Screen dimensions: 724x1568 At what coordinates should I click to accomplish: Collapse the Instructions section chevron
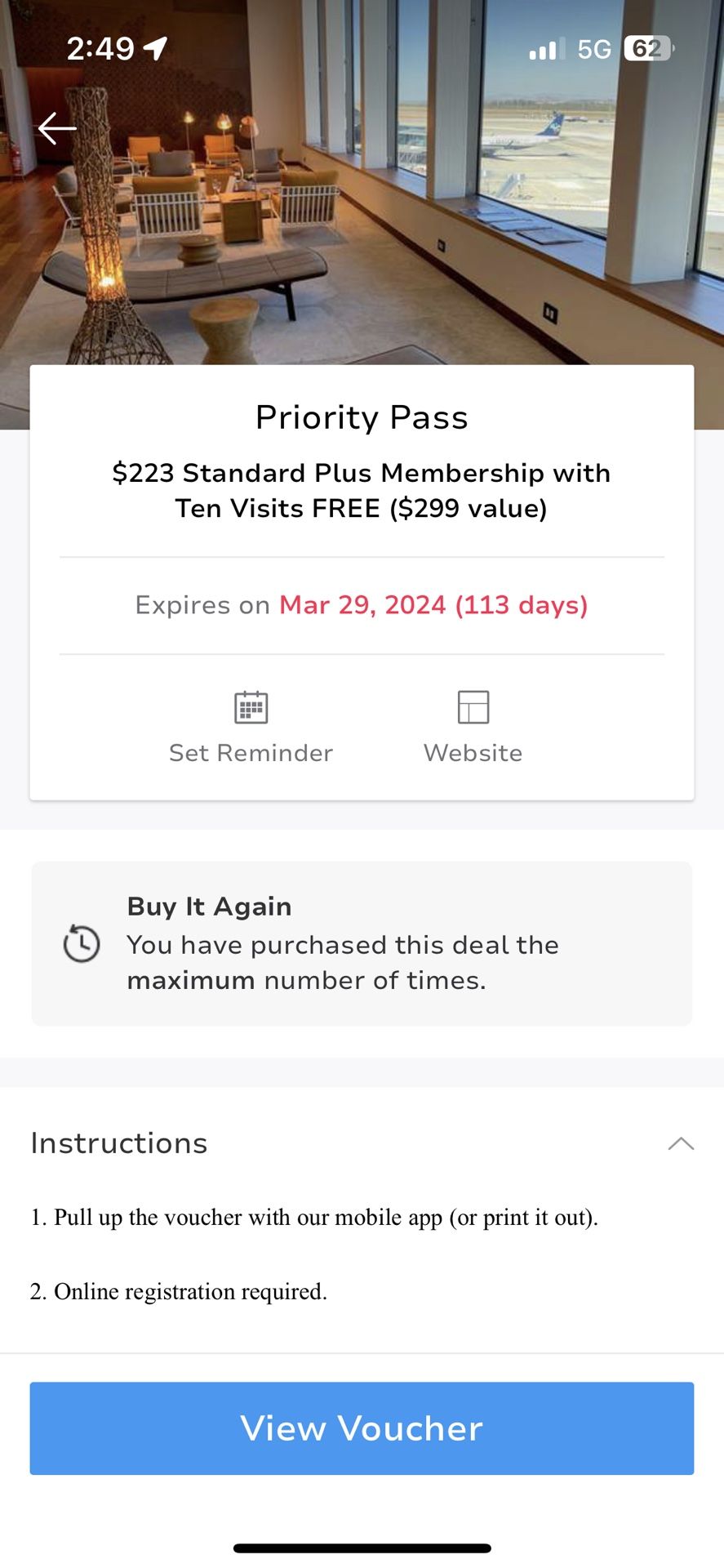[681, 1143]
